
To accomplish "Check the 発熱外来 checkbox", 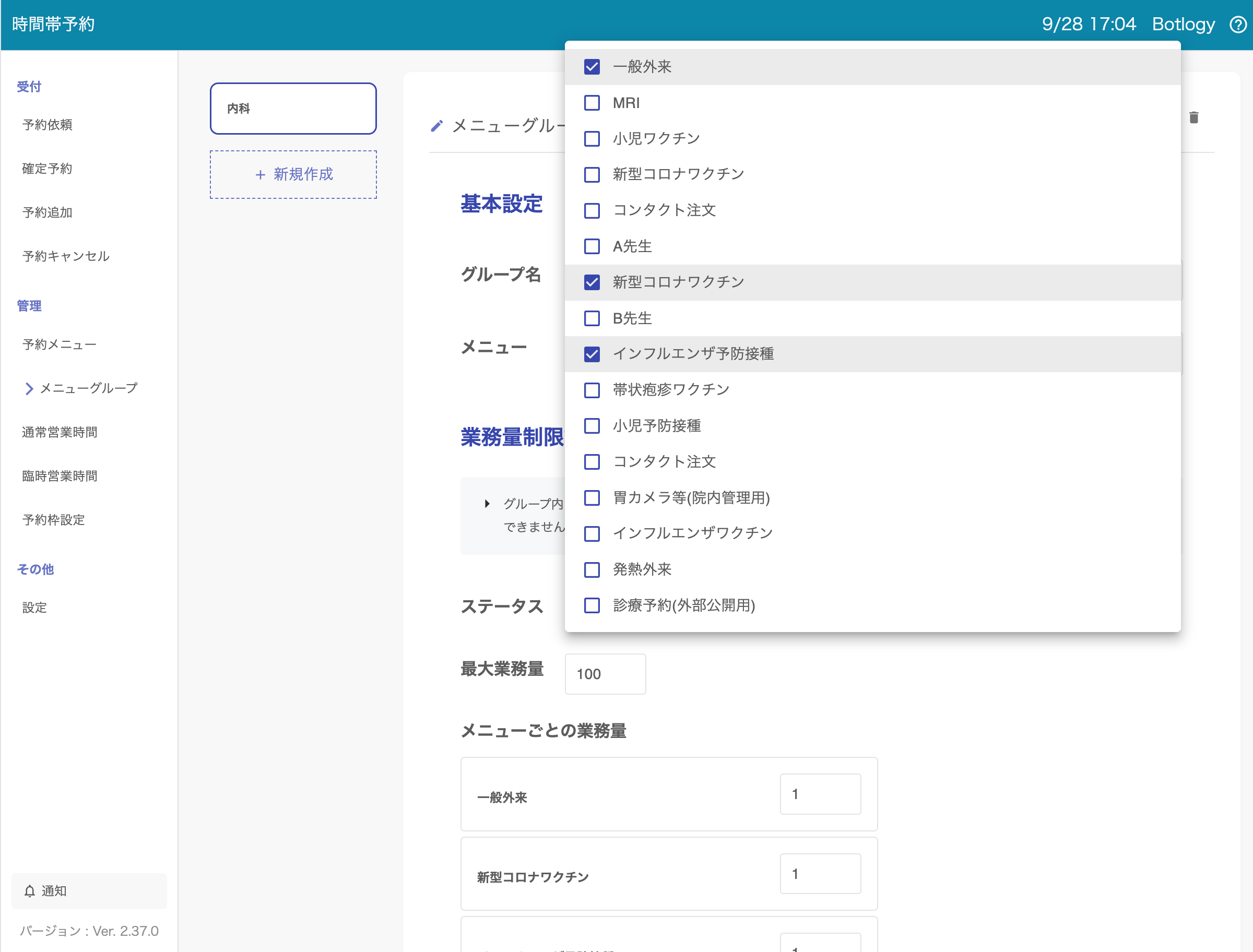I will click(x=592, y=569).
